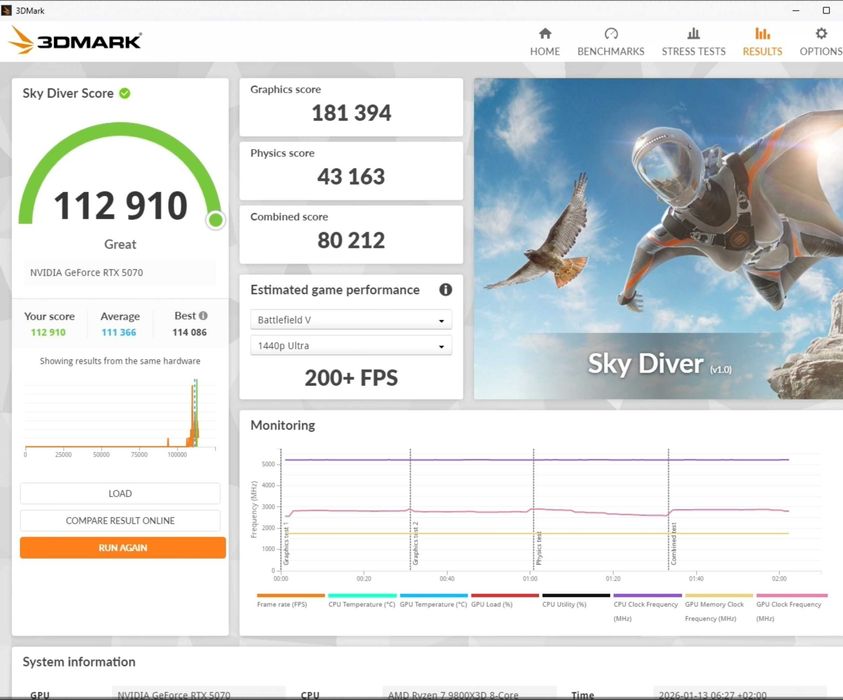Open Results bar chart icon
Image resolution: width=843 pixels, height=700 pixels.
(x=762, y=33)
